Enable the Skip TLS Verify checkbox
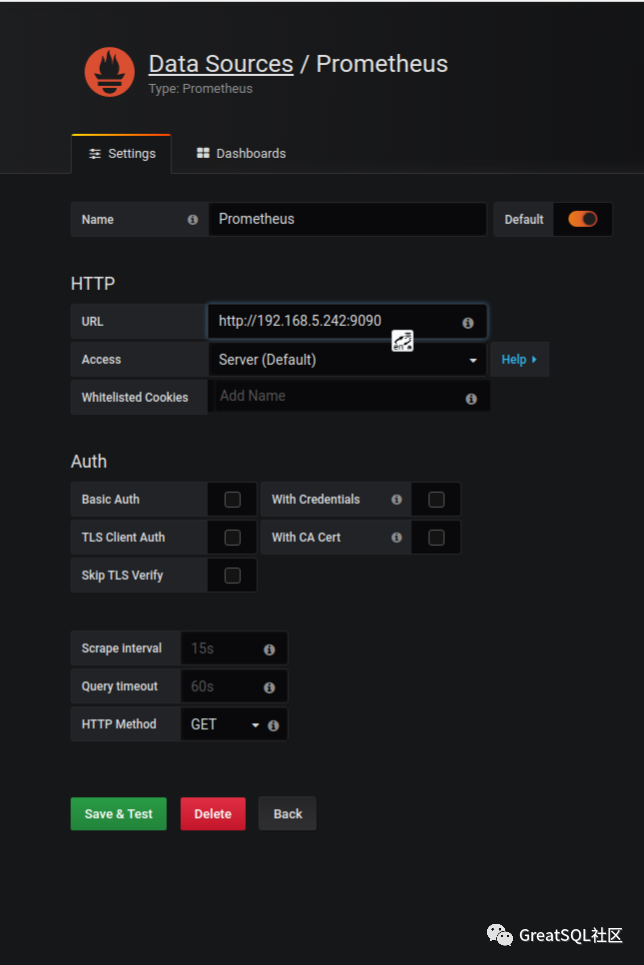Viewport: 644px width, 965px height. (232, 575)
